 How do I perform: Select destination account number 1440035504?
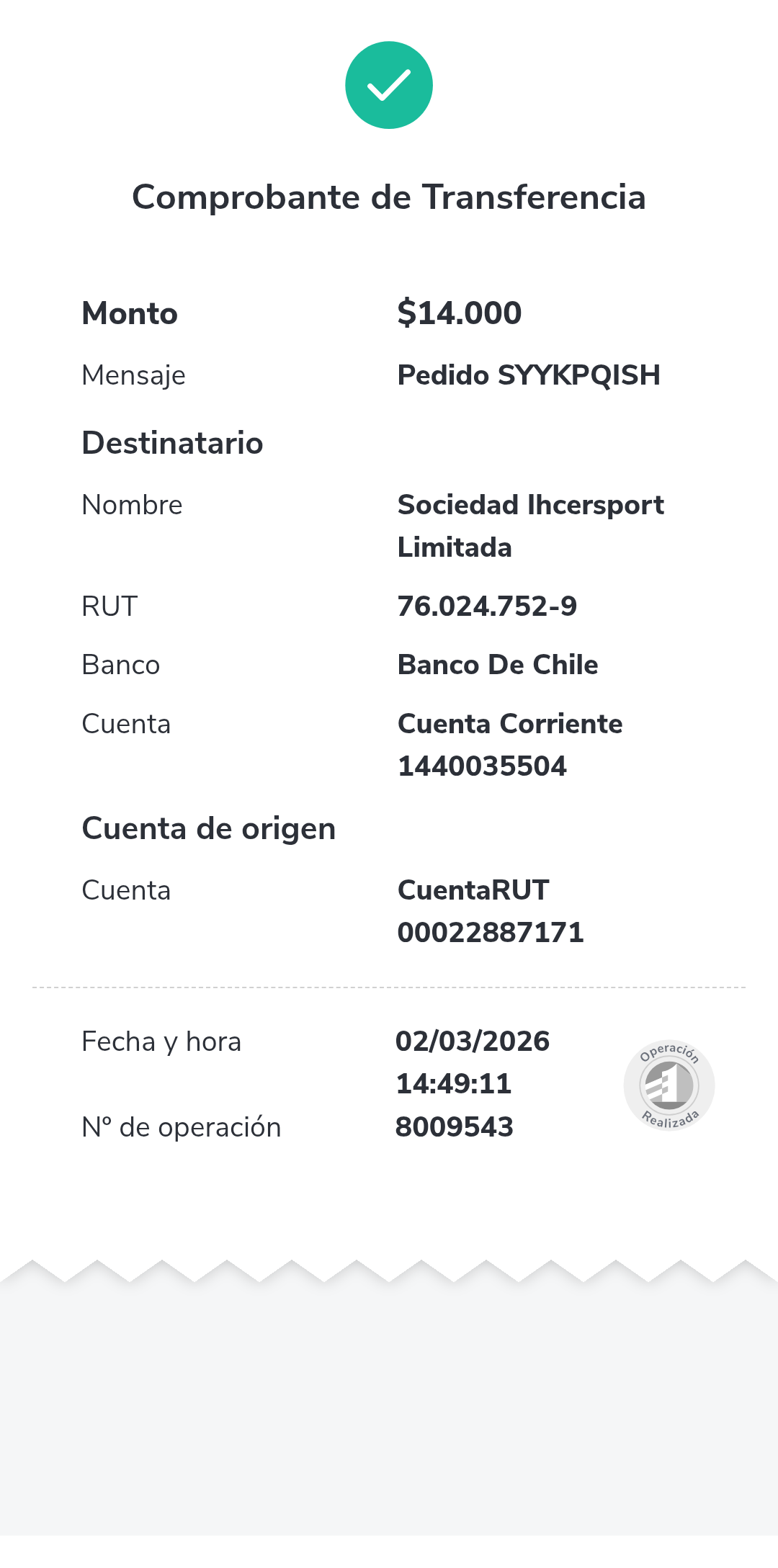pyautogui.click(x=483, y=766)
